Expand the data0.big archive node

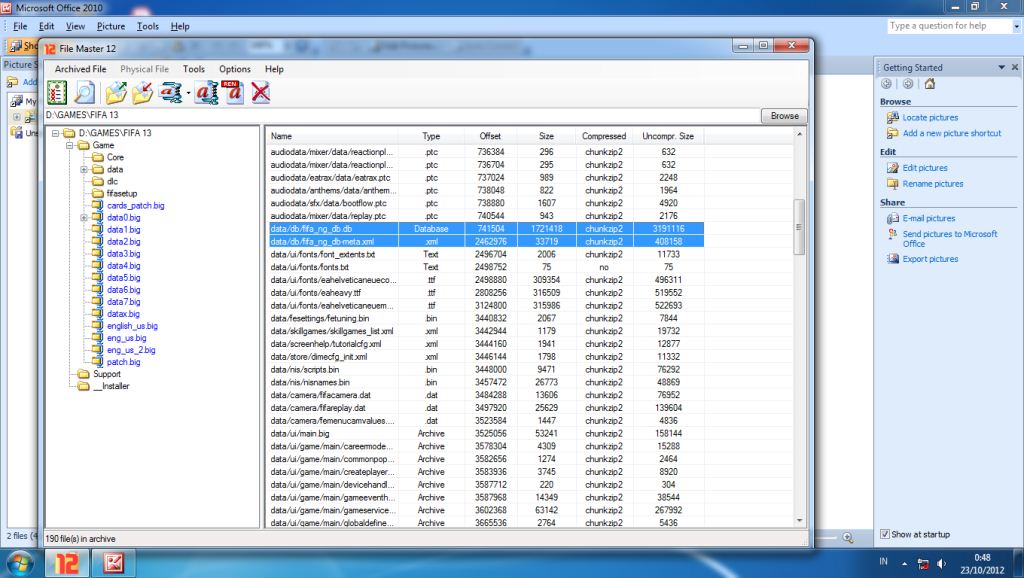point(84,217)
